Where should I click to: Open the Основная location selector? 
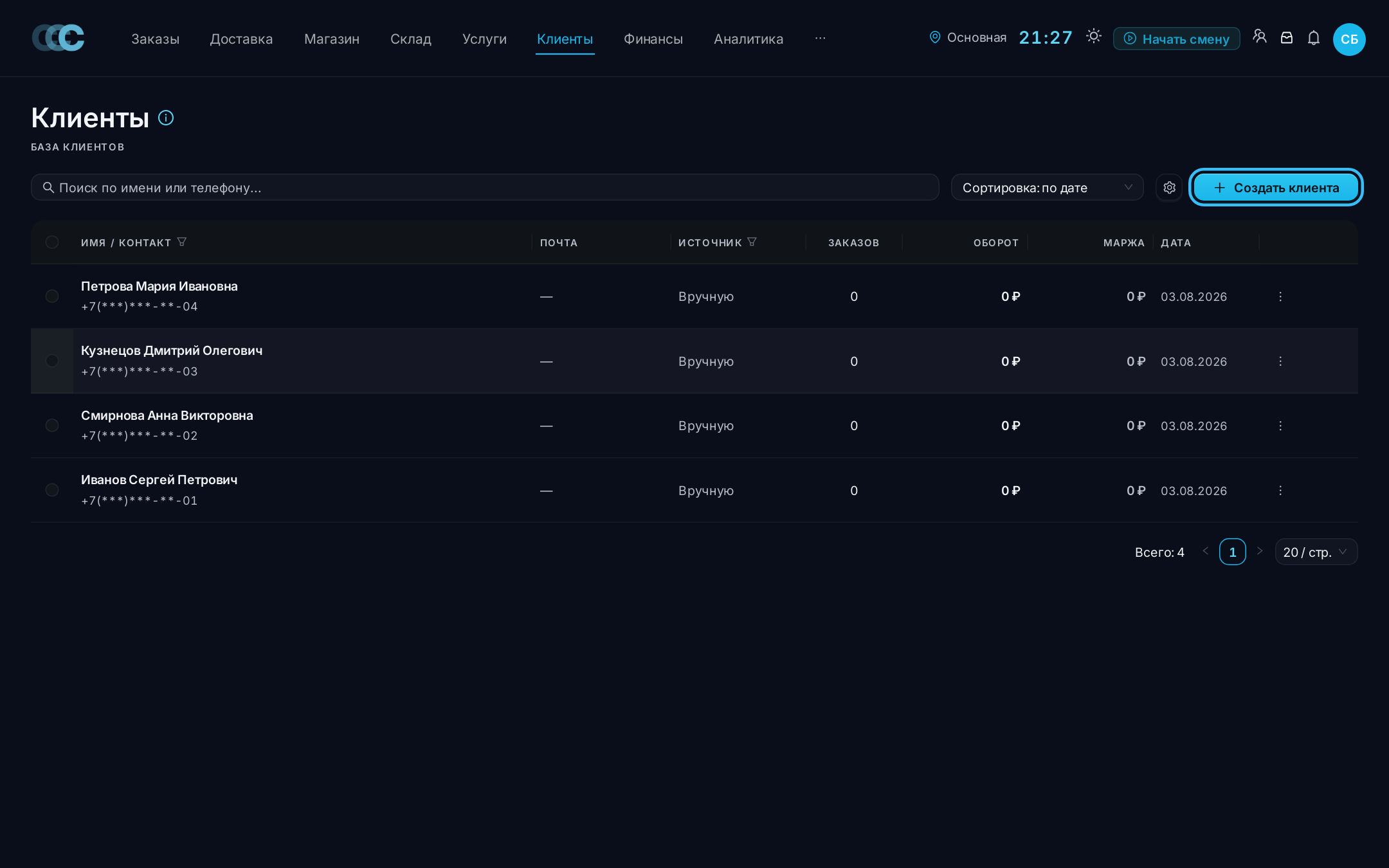click(968, 37)
